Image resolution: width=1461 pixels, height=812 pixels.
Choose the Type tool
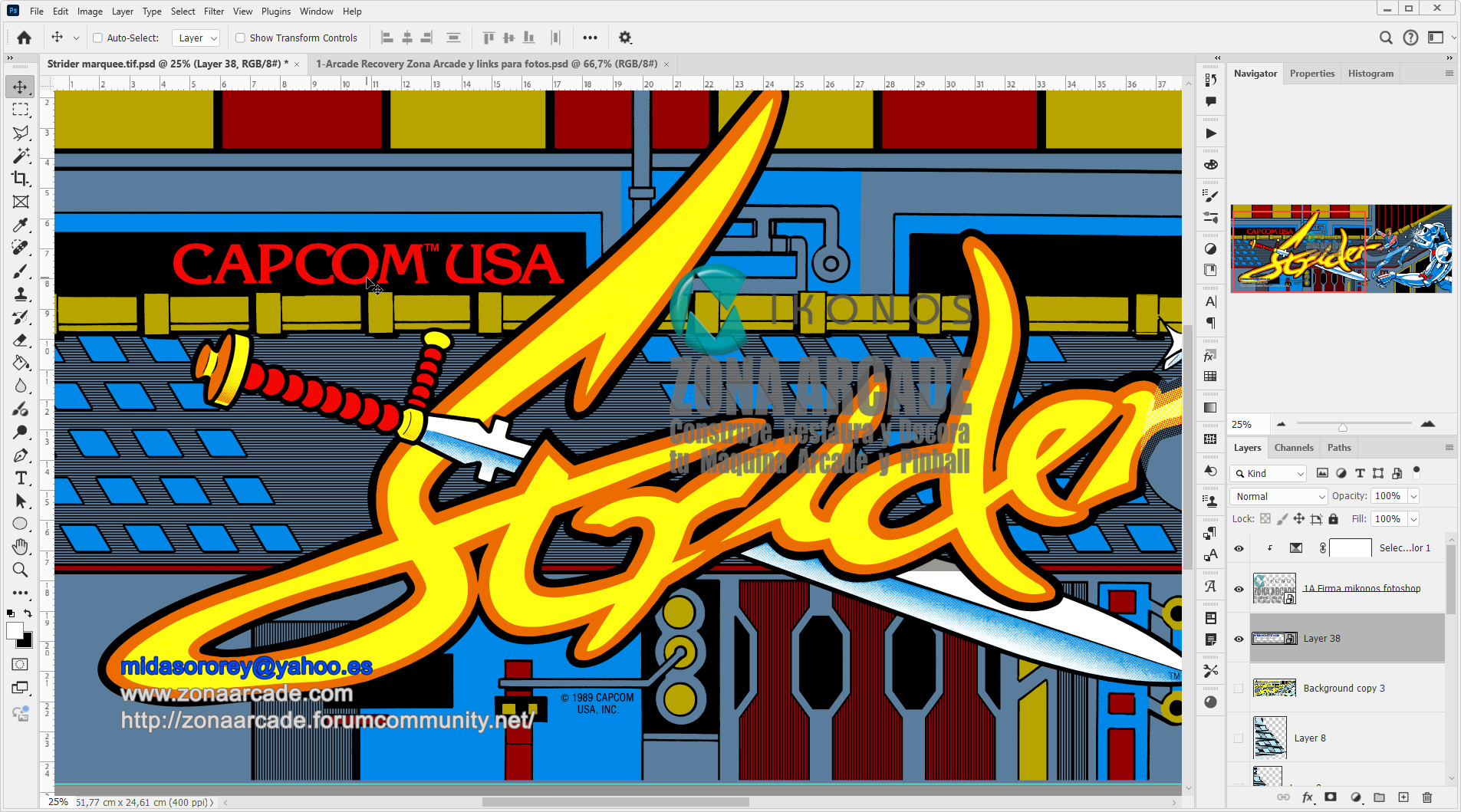tap(20, 477)
